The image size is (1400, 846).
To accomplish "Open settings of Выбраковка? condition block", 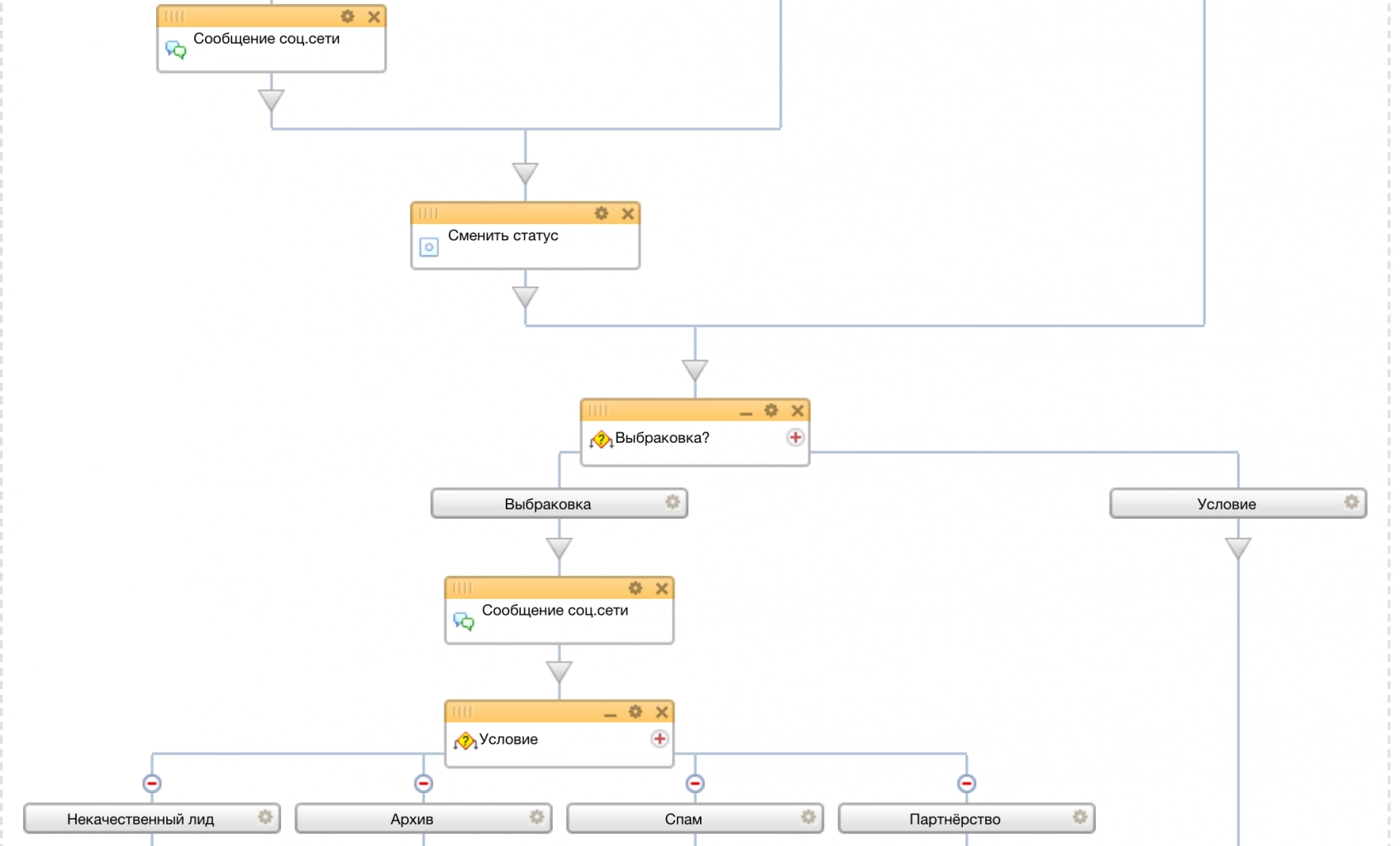I will 771,411.
